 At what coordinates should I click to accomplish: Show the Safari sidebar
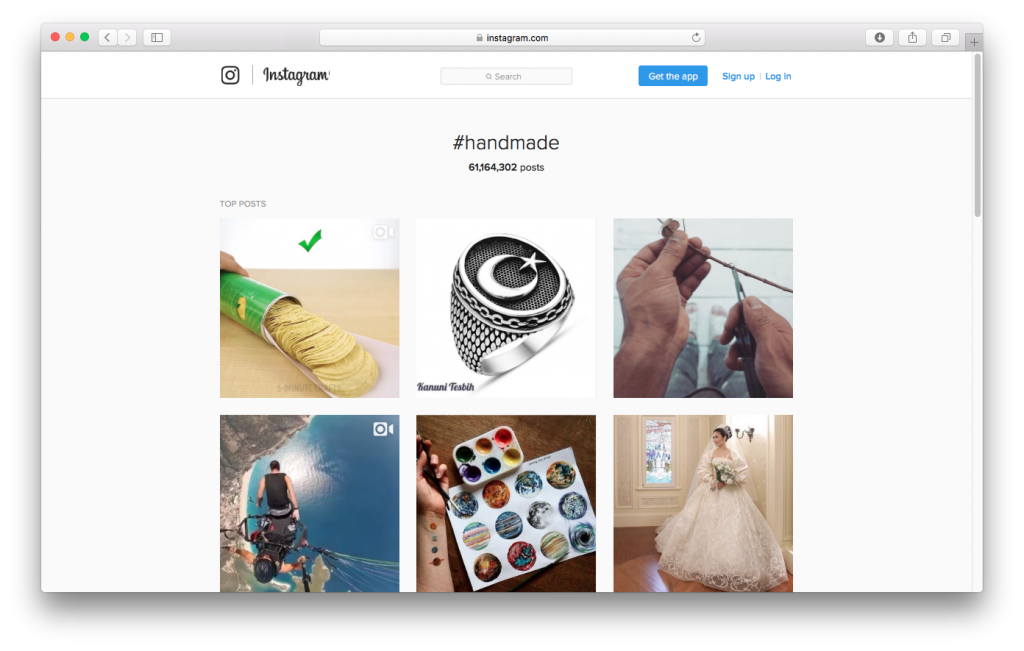pos(157,37)
